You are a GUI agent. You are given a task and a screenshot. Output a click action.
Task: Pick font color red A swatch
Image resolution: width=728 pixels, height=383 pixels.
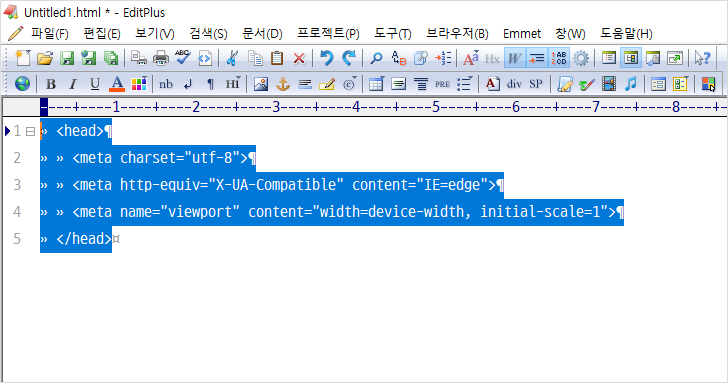(117, 84)
